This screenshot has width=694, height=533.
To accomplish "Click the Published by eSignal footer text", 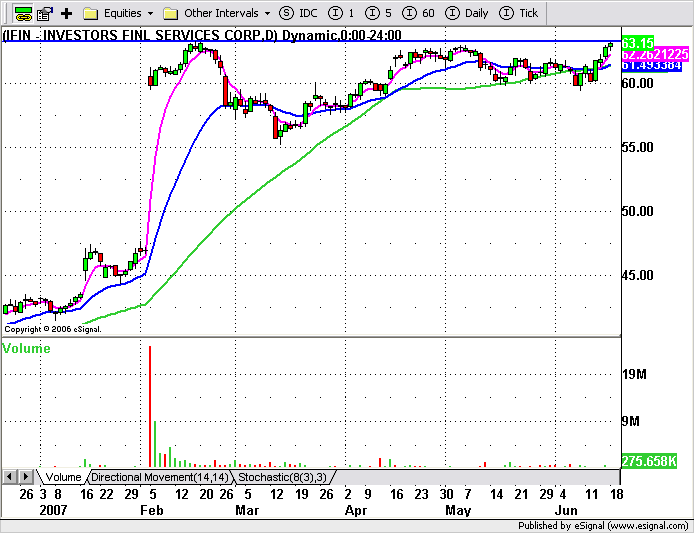I will tap(603, 526).
